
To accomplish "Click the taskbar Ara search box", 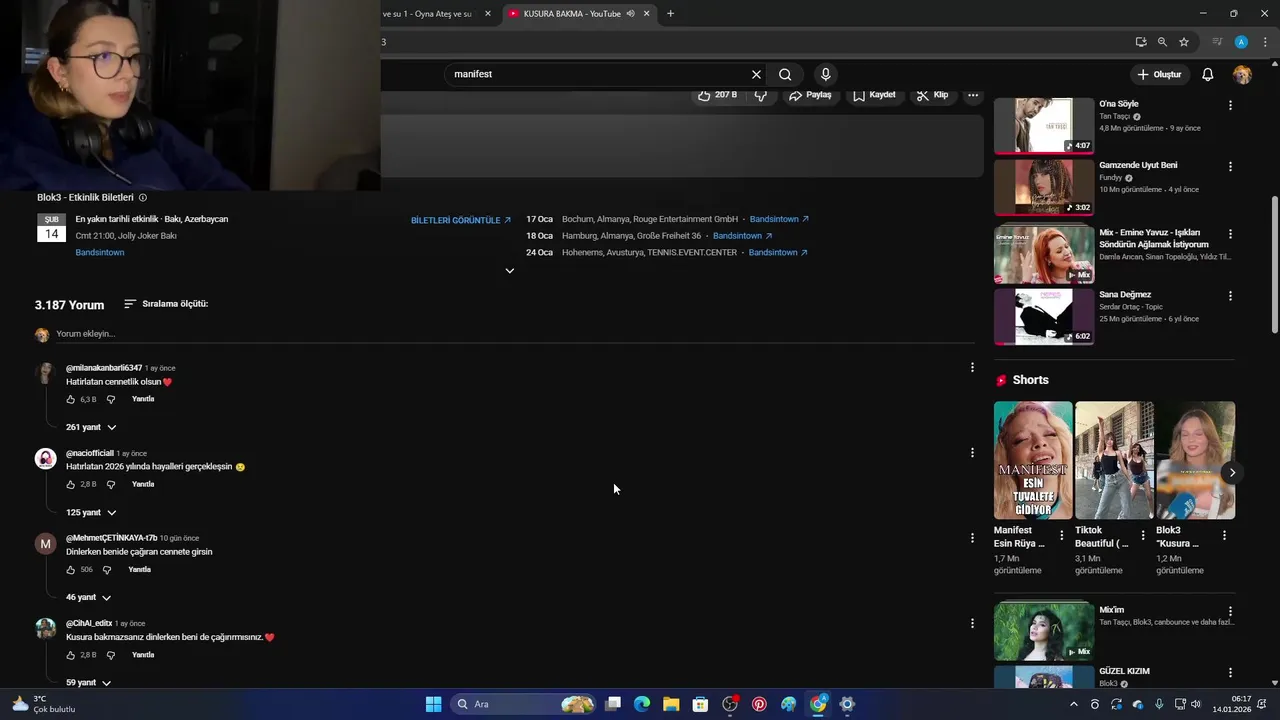I will point(524,704).
